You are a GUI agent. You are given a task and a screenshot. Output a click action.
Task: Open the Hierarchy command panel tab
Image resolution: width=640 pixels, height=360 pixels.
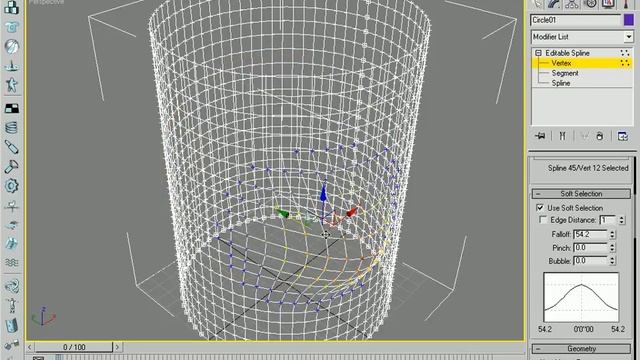[x=572, y=4]
